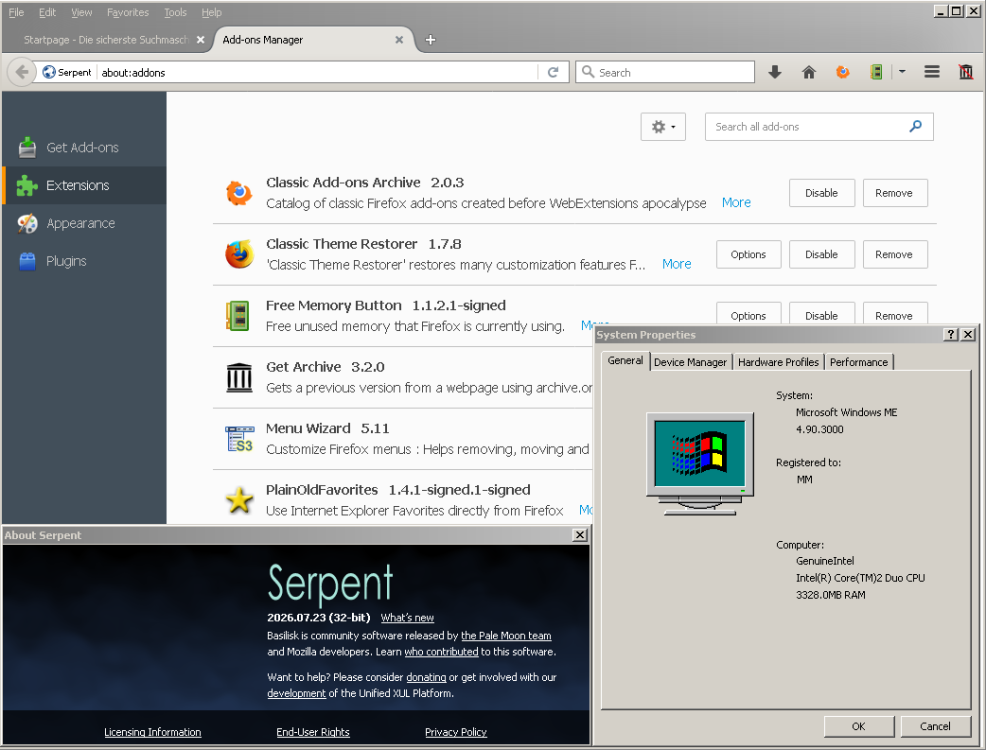
Task: Open the hamburger main menu
Action: pos(932,72)
